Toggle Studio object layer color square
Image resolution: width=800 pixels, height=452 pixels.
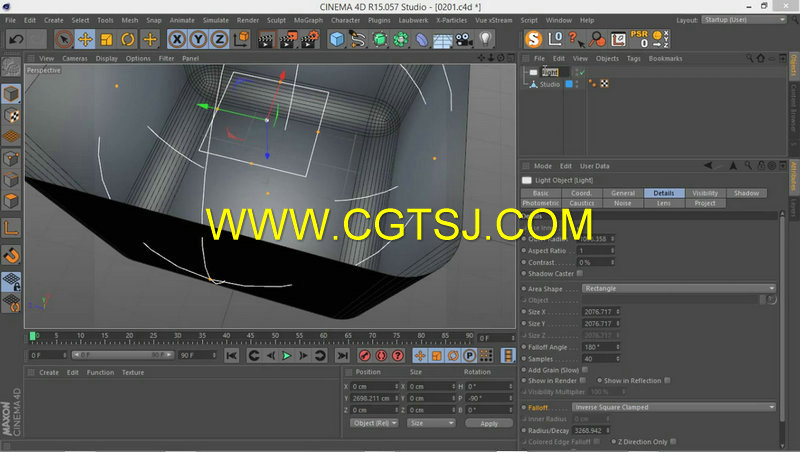click(569, 84)
